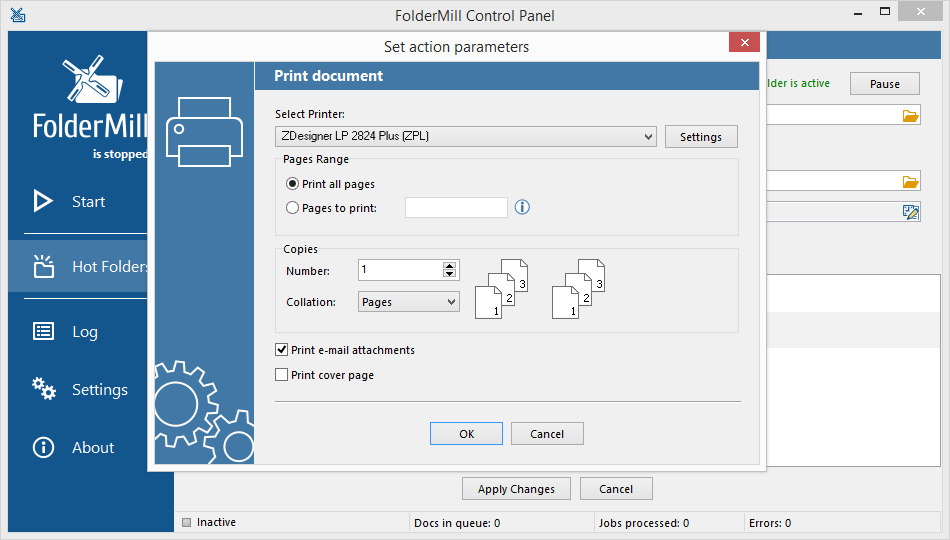Click the About info icon in the sidebar
950x540 pixels.
click(x=43, y=447)
